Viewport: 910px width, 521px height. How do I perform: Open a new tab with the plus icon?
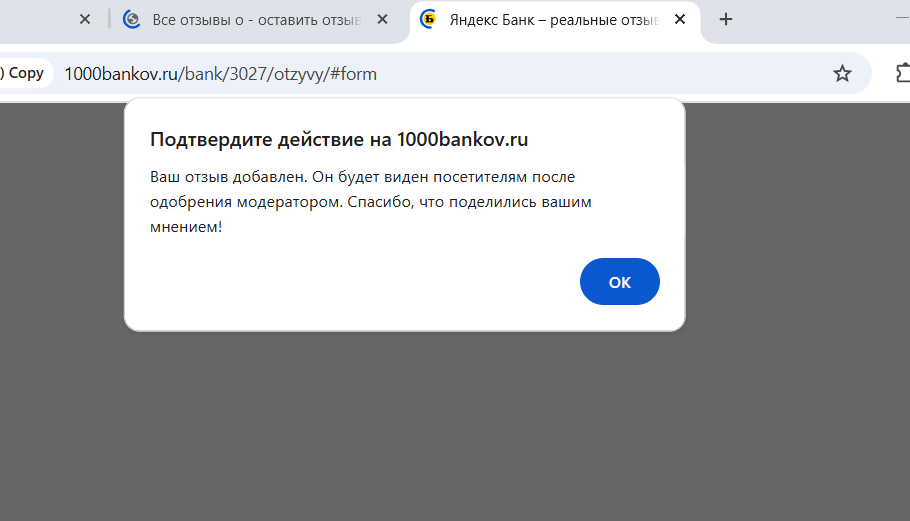tap(726, 19)
